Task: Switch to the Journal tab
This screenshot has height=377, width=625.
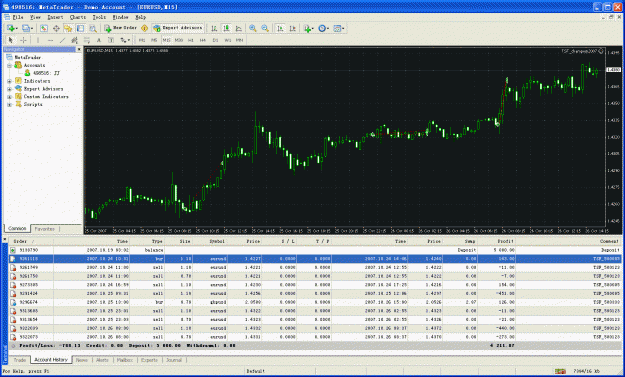Action: pyautogui.click(x=174, y=360)
